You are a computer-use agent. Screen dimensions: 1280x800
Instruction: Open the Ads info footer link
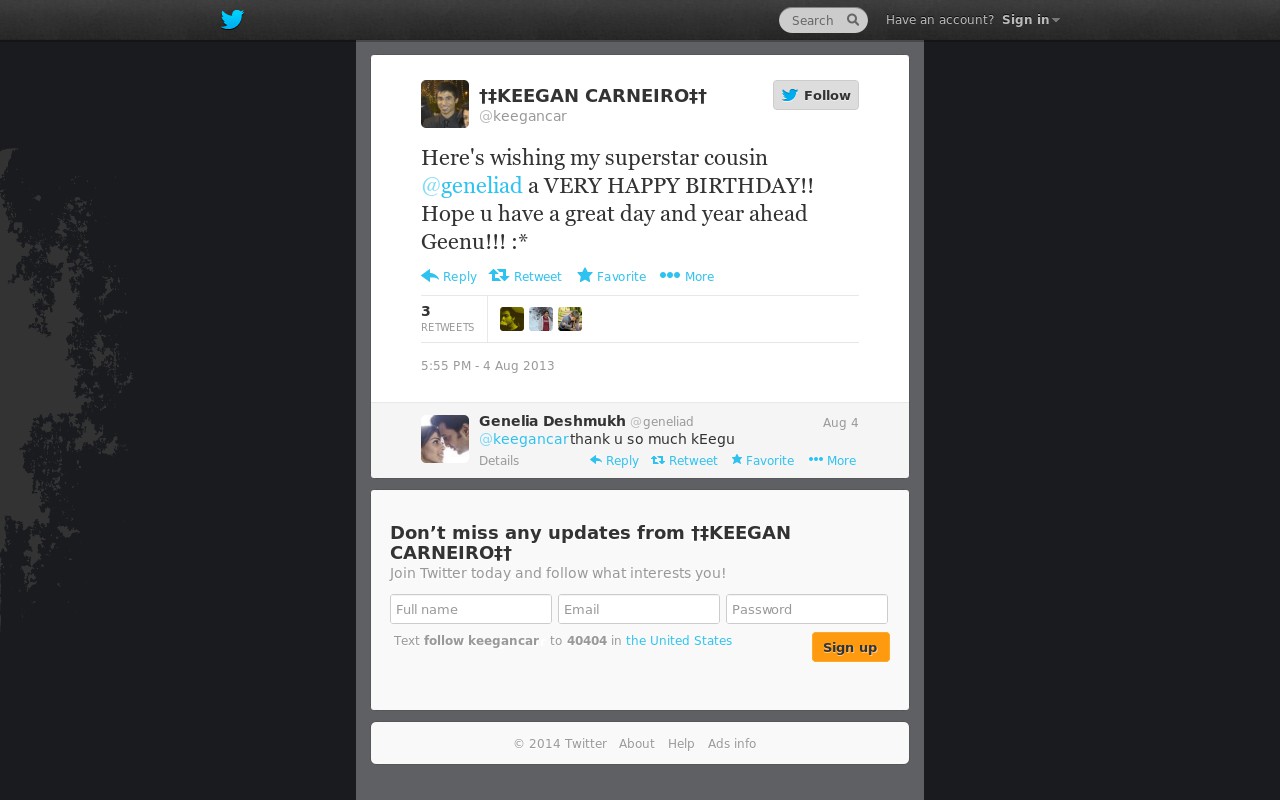point(732,744)
